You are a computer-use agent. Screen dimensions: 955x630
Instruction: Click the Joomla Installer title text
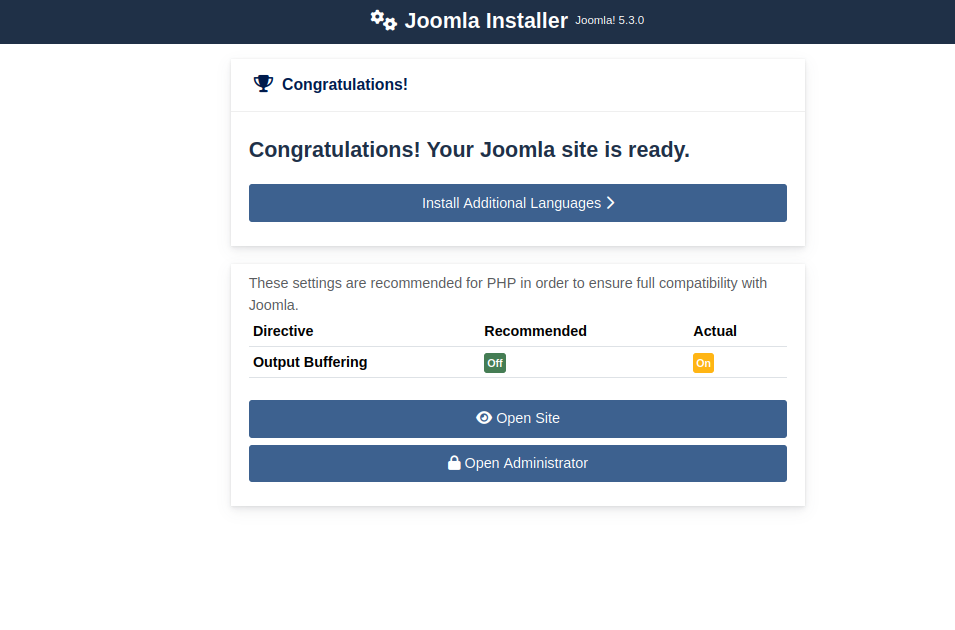pos(486,21)
